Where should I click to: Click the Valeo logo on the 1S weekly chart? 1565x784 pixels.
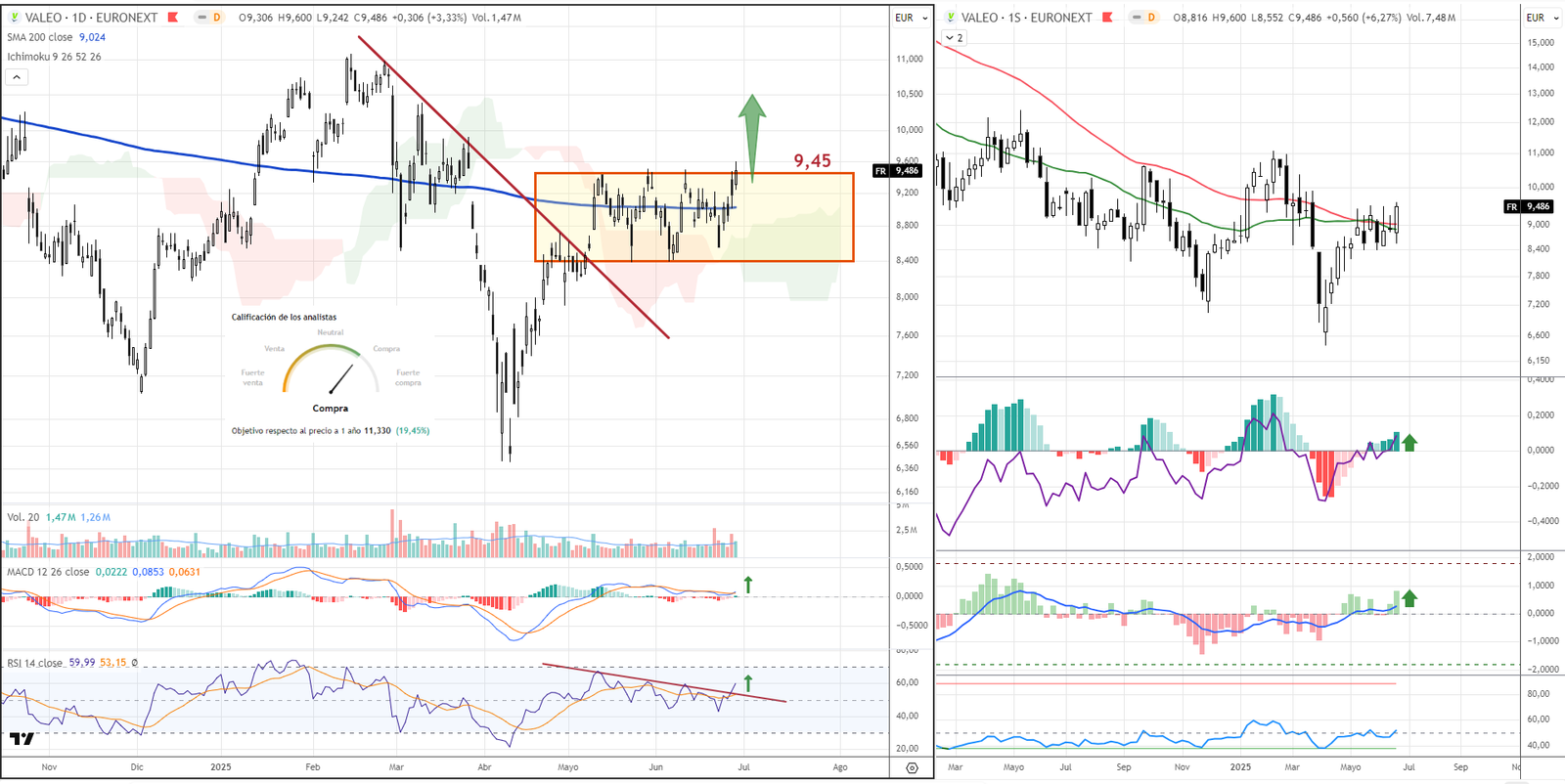pyautogui.click(x=950, y=18)
